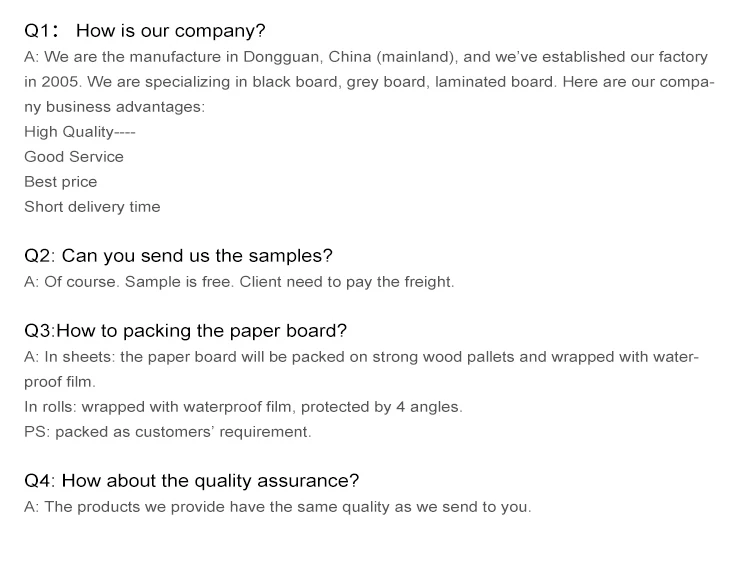Click the answer line mentioning Dongguan, China
Image resolution: width=750 pixels, height=566 pixels.
point(365,57)
